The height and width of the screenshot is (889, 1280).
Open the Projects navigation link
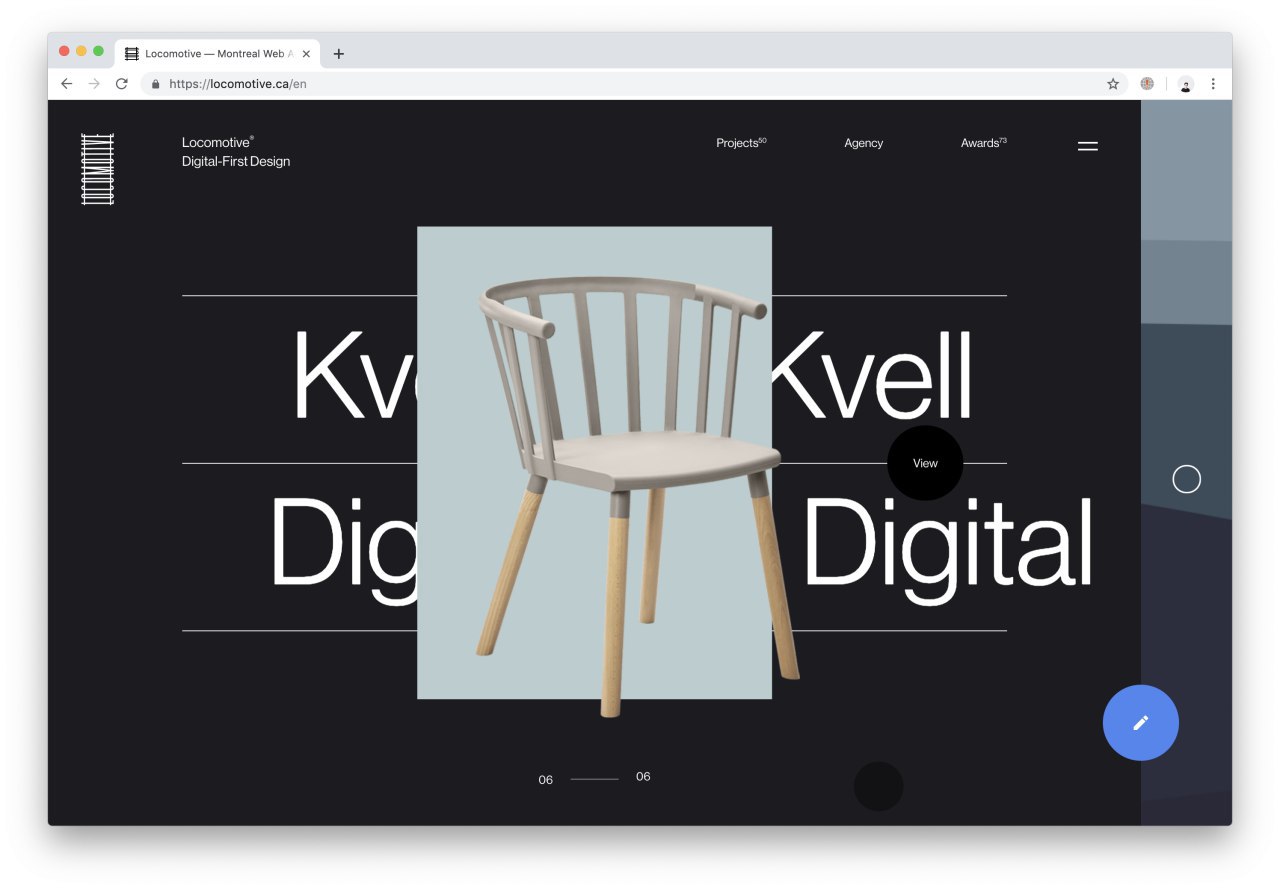coord(741,143)
